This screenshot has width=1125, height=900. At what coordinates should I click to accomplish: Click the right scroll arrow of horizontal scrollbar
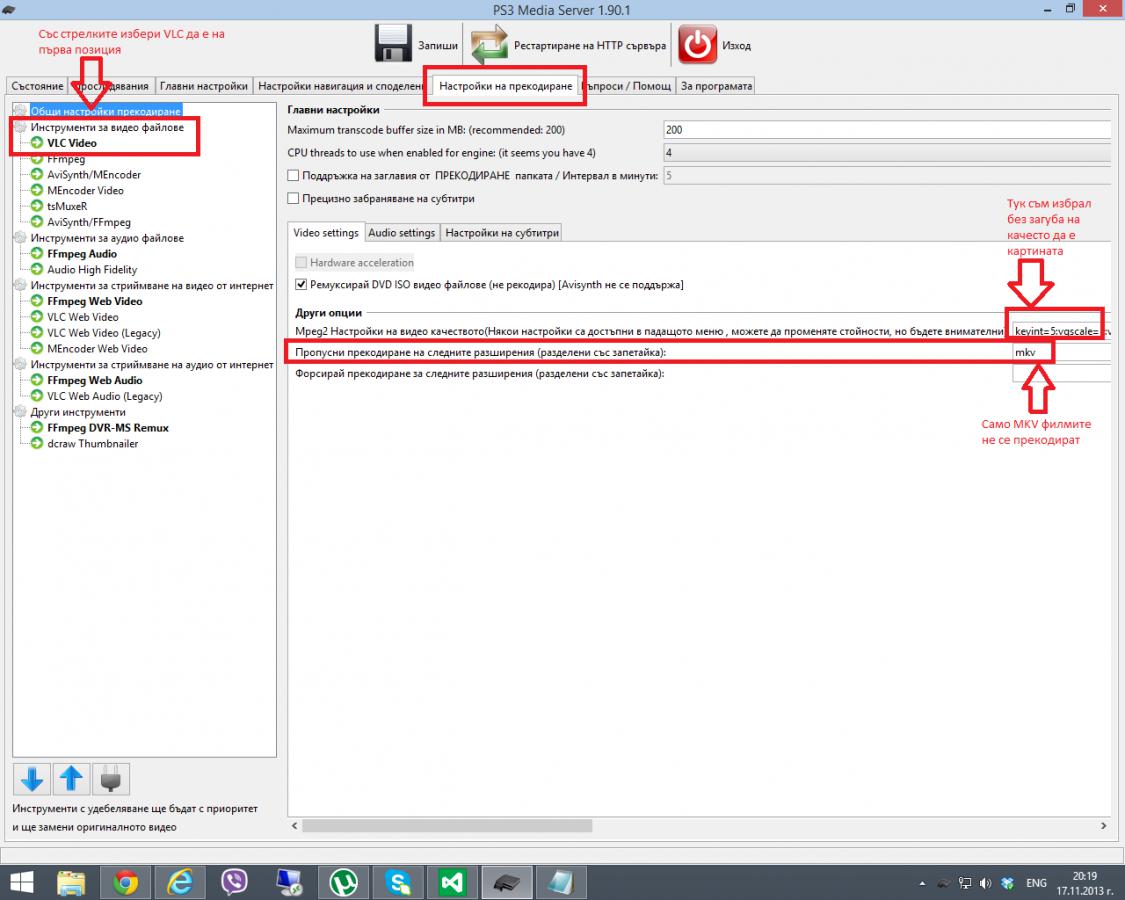1103,826
